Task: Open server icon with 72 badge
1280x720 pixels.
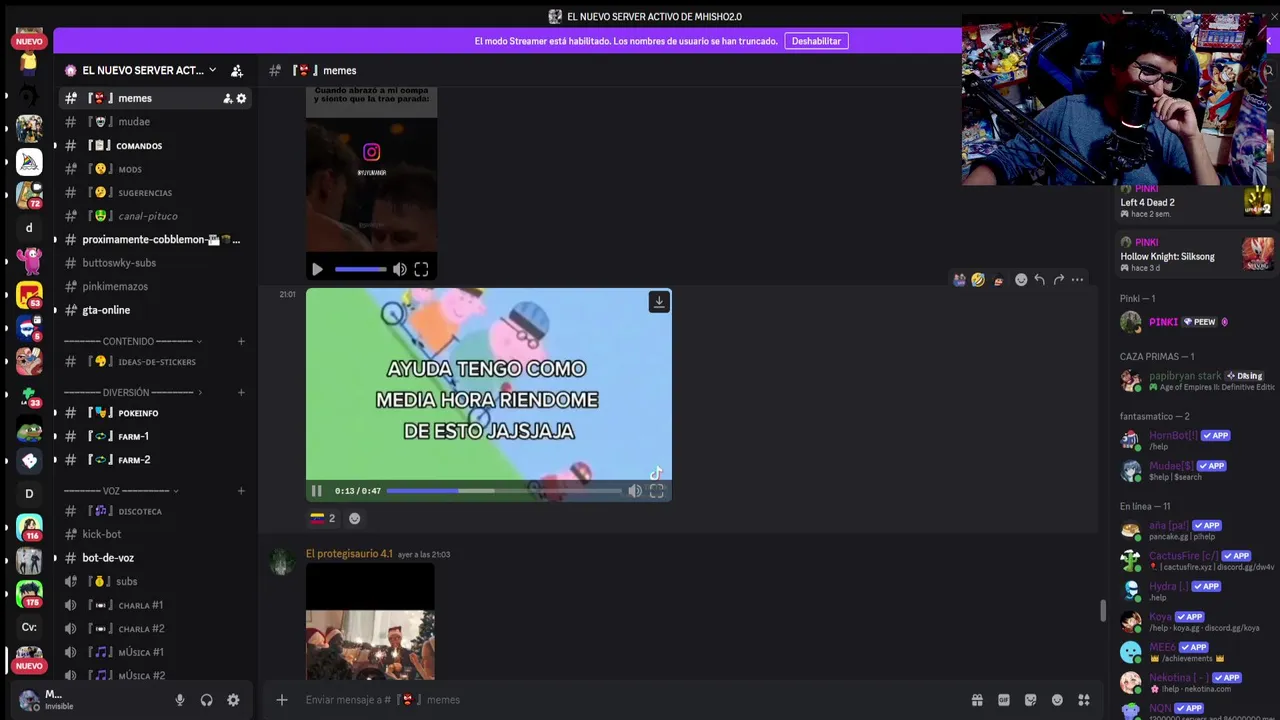Action: pos(29,194)
